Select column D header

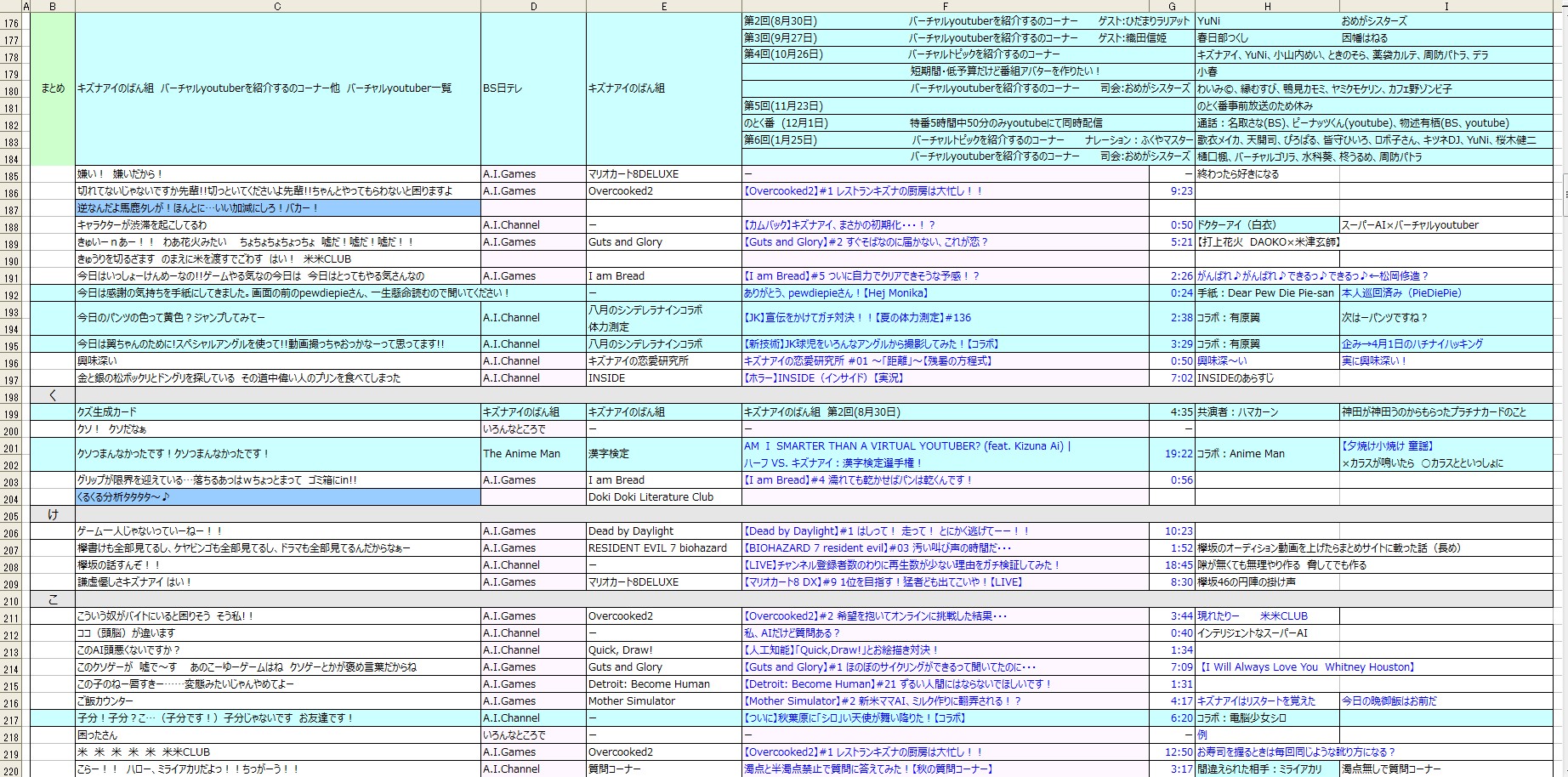point(533,6)
